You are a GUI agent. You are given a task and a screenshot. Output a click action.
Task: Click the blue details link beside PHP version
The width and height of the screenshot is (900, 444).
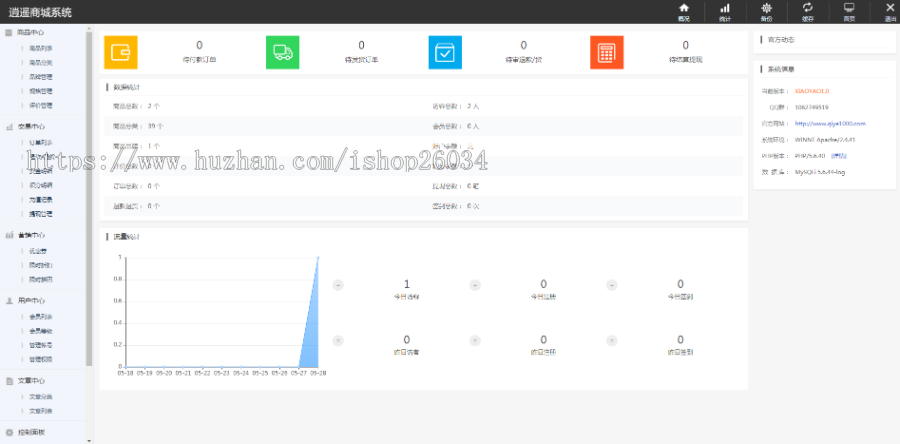click(x=839, y=156)
